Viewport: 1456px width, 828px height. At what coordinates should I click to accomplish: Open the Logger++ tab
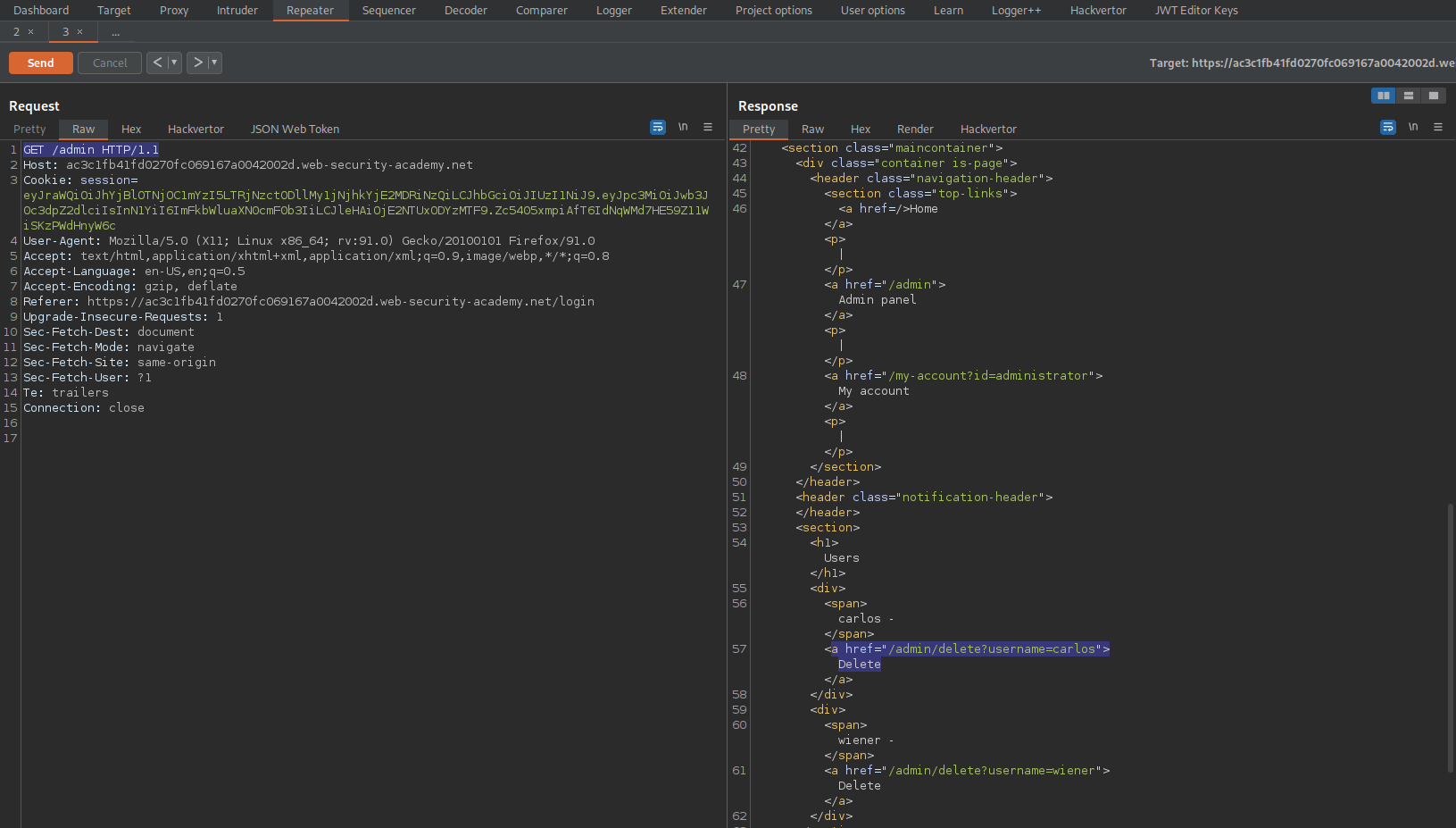(1017, 11)
